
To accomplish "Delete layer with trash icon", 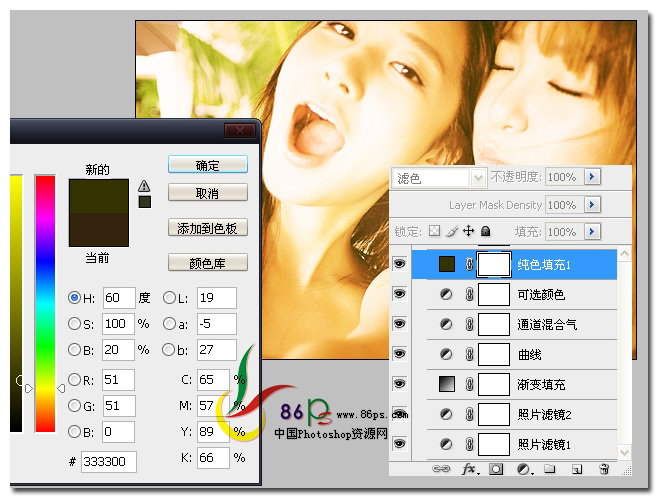I will [603, 468].
